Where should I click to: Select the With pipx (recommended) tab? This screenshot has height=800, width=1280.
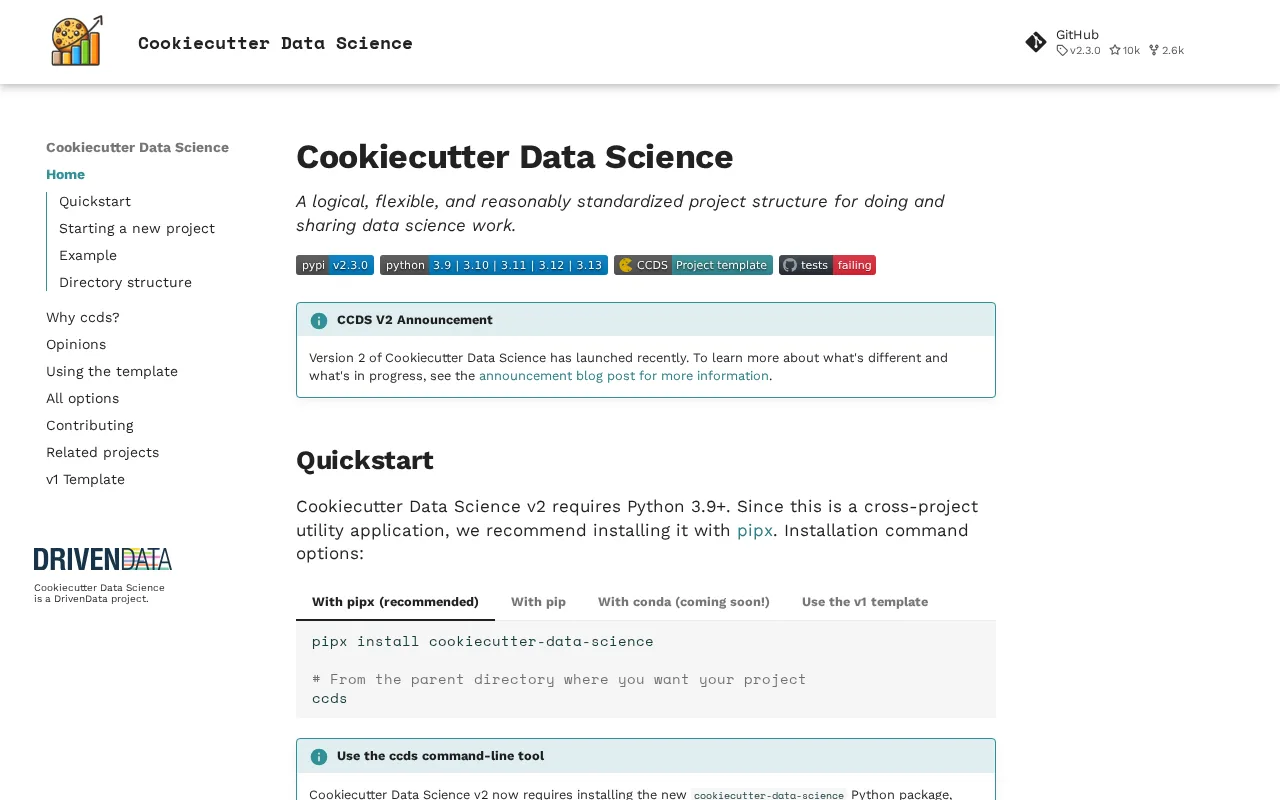pos(395,601)
